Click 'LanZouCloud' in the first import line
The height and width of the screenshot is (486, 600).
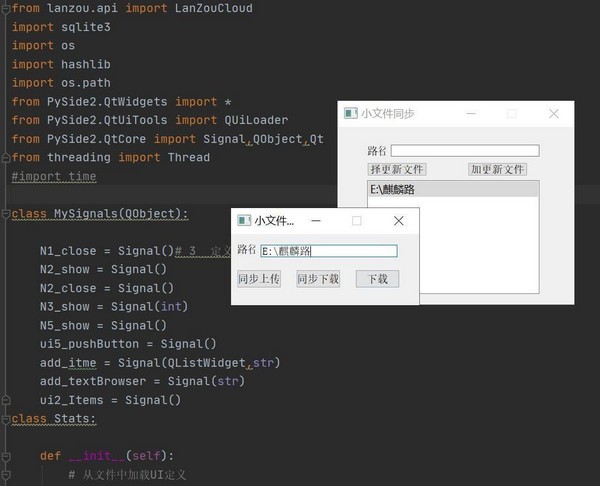pos(214,8)
